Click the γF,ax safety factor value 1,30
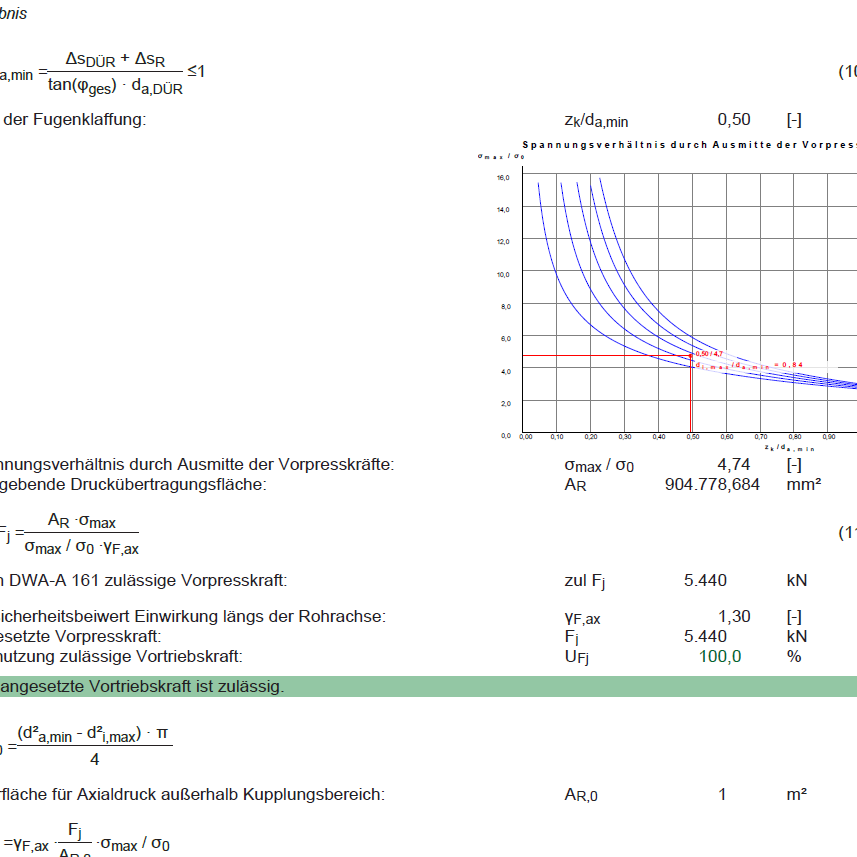The image size is (857, 857). pos(733,617)
